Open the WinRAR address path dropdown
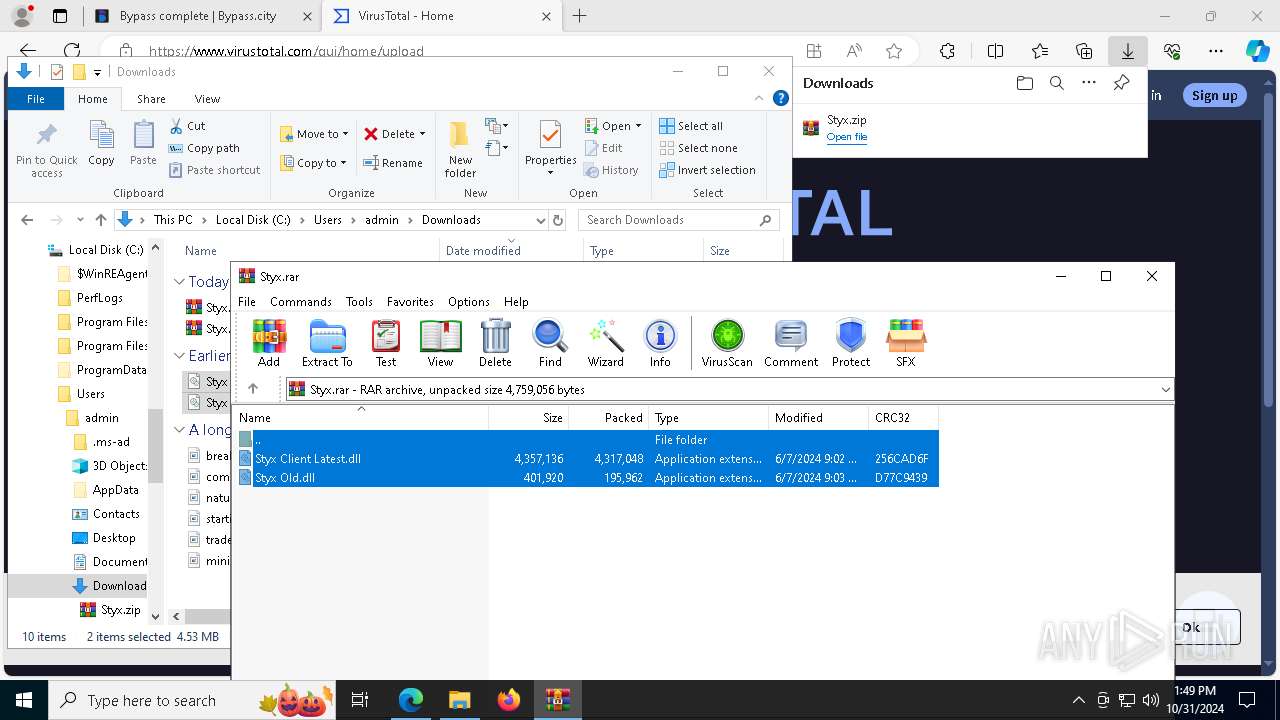 [x=1165, y=389]
